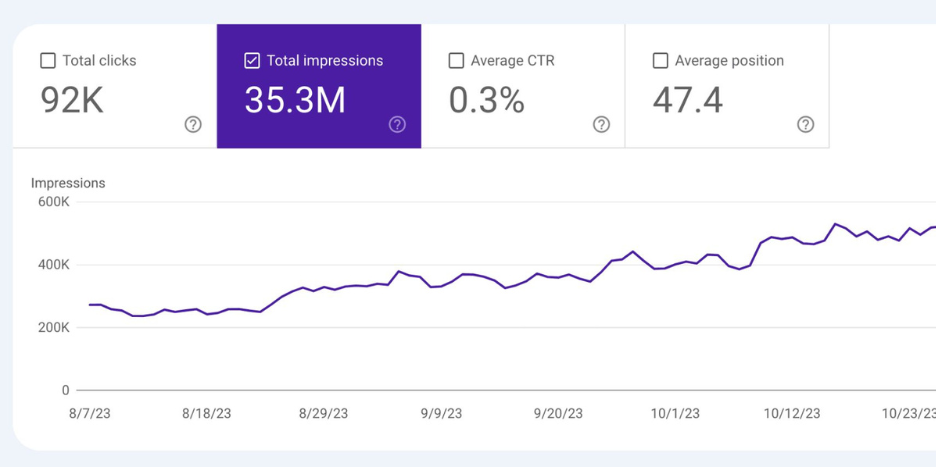Viewport: 936px width, 467px height.
Task: Select the 8/29/23 date marker
Action: pyautogui.click(x=324, y=413)
